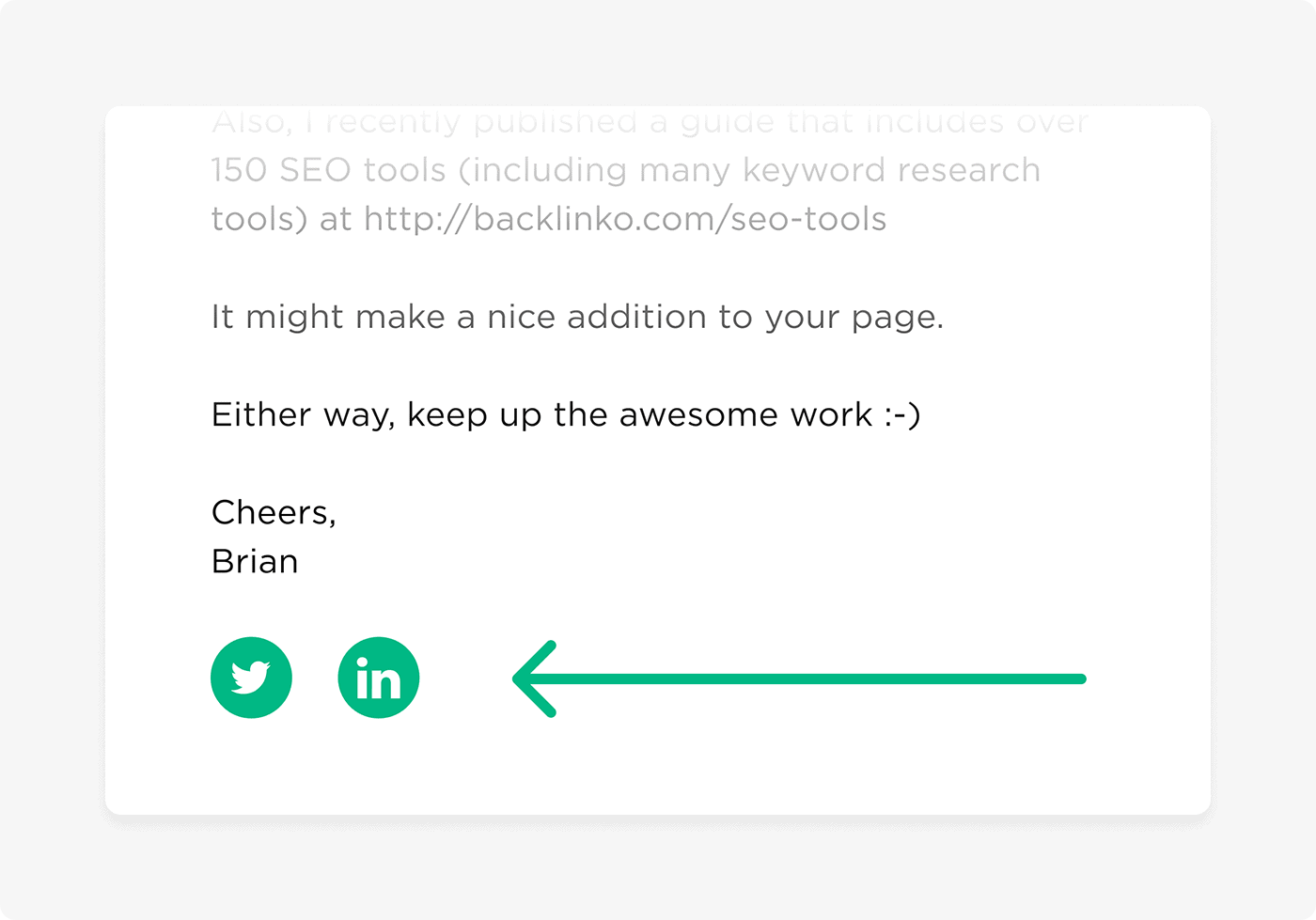Image resolution: width=1316 pixels, height=920 pixels.
Task: Click the 'Cheers,' sign-off line
Action: [x=274, y=513]
